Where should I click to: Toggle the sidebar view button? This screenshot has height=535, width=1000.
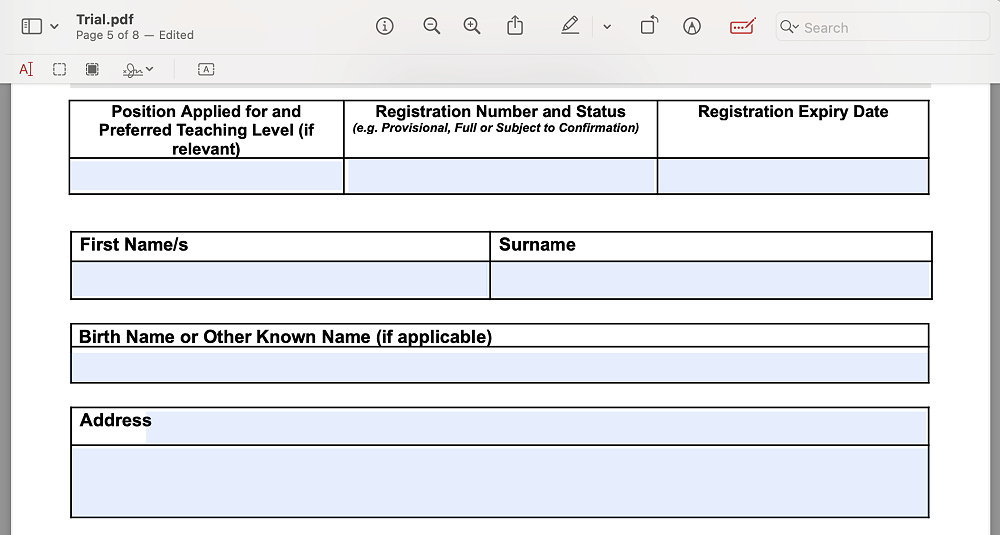click(32, 27)
